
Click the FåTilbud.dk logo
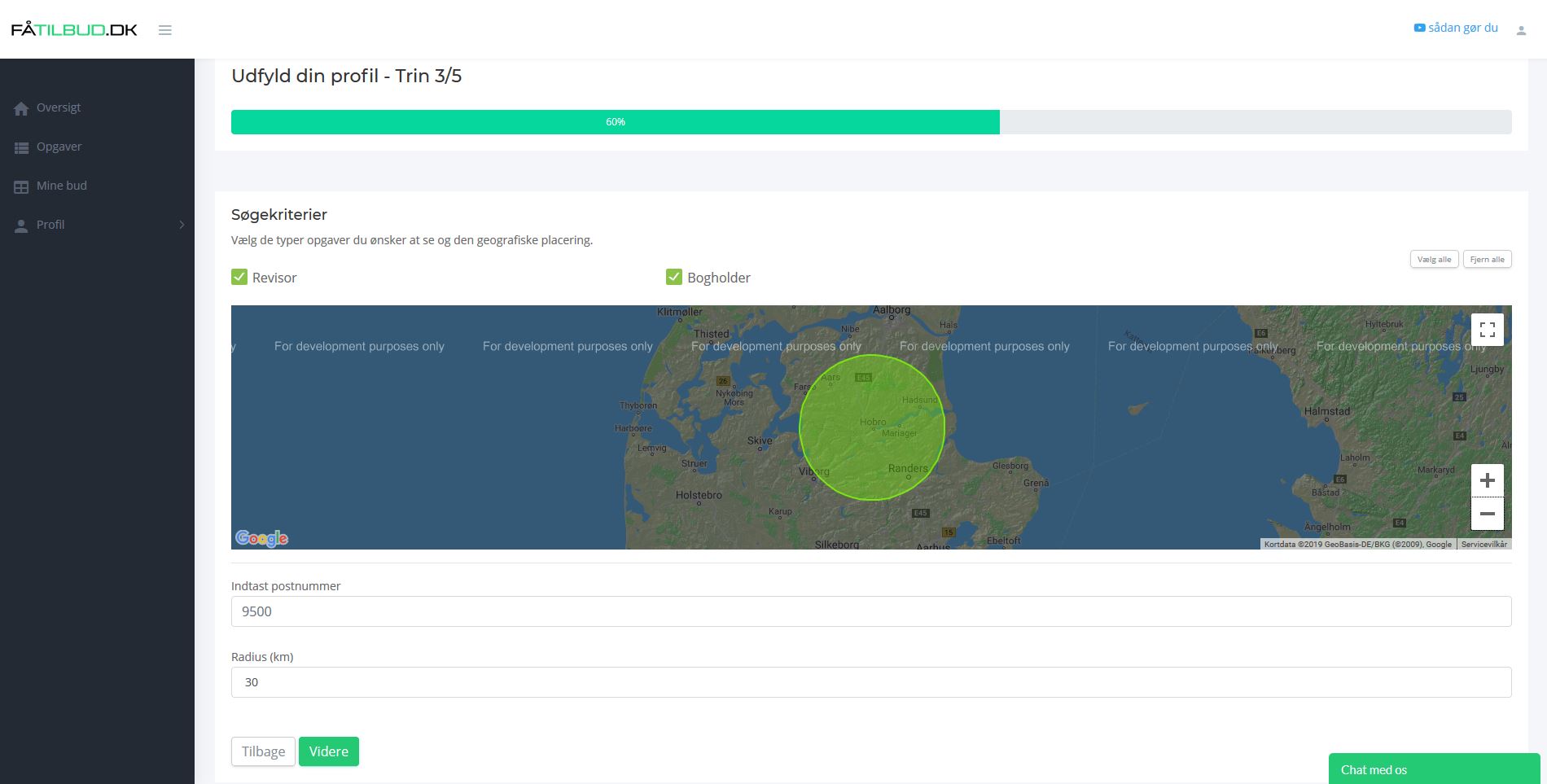74,30
